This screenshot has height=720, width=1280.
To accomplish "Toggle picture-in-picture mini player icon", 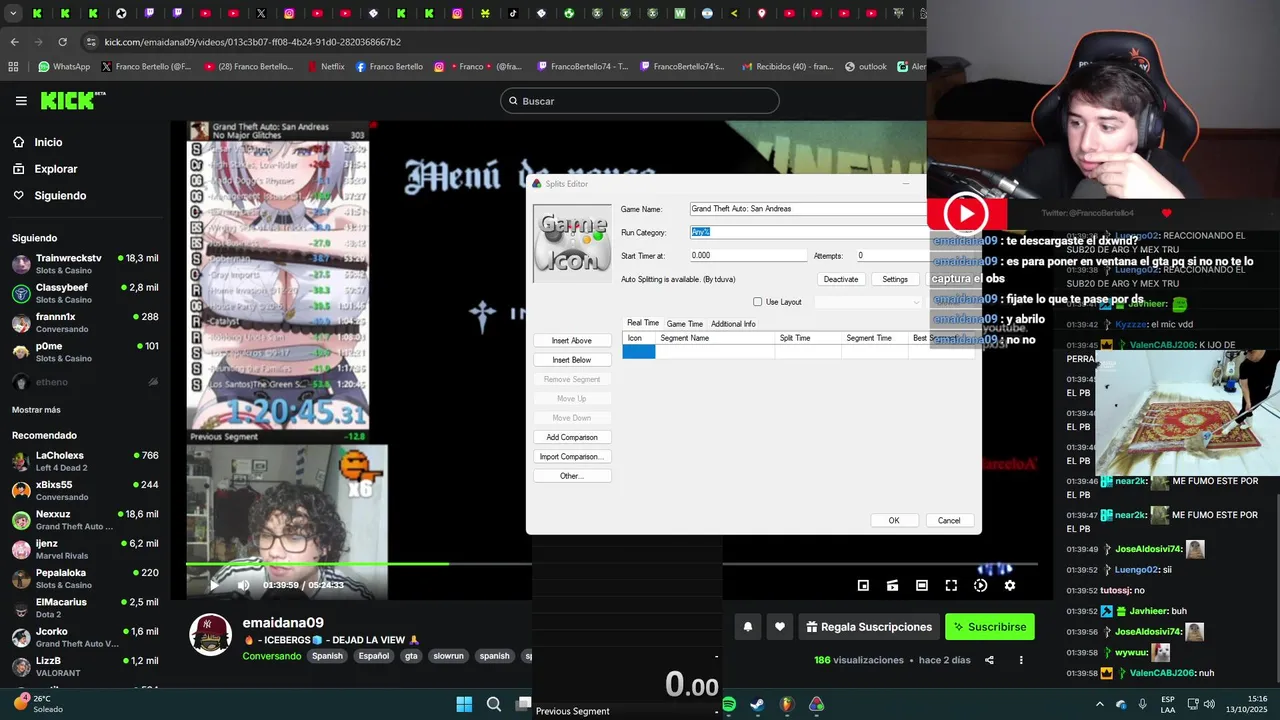I will 863,585.
